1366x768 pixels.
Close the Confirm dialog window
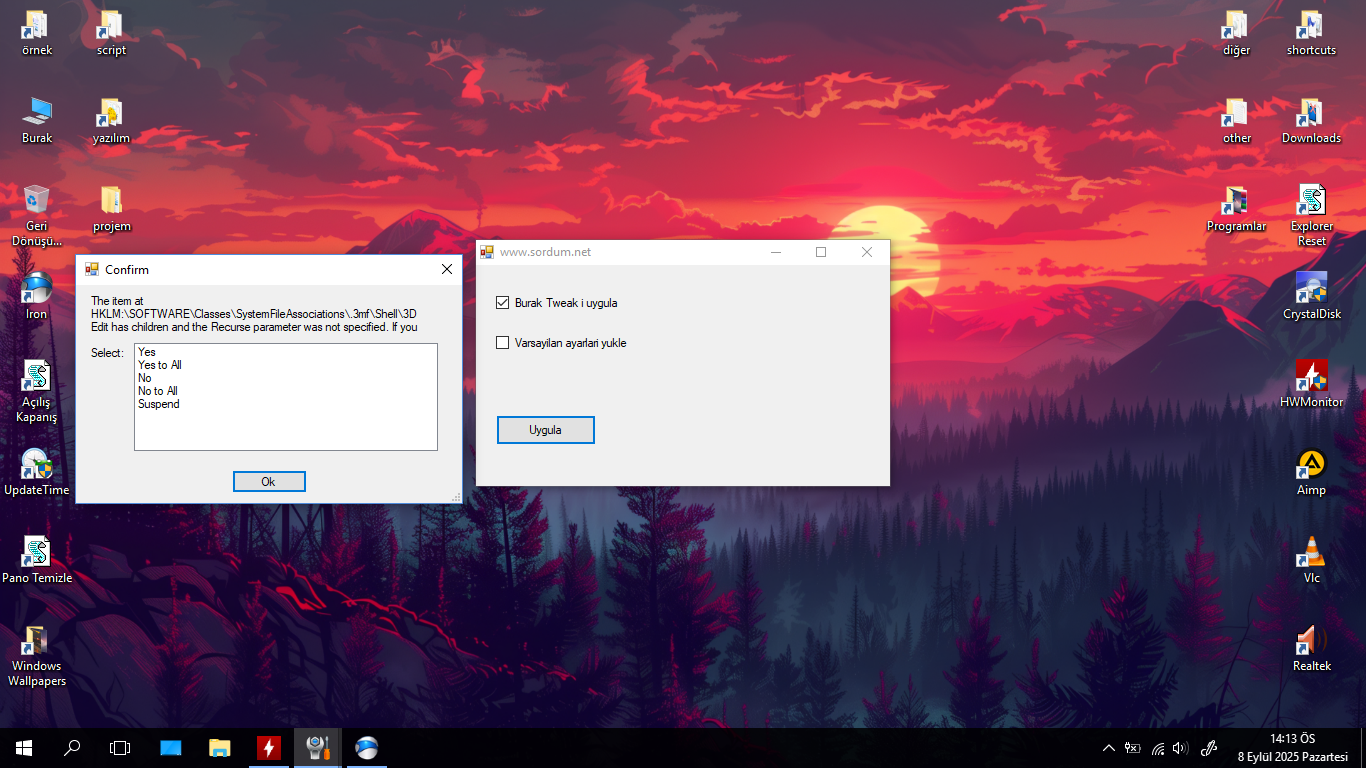pyautogui.click(x=447, y=270)
